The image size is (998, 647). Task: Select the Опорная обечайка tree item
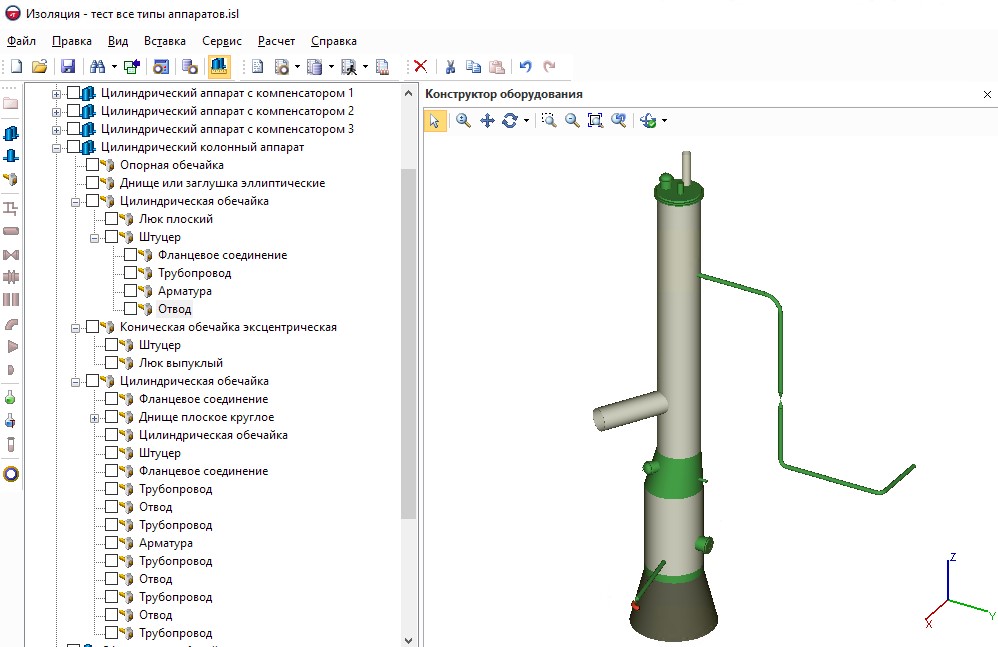[172, 165]
